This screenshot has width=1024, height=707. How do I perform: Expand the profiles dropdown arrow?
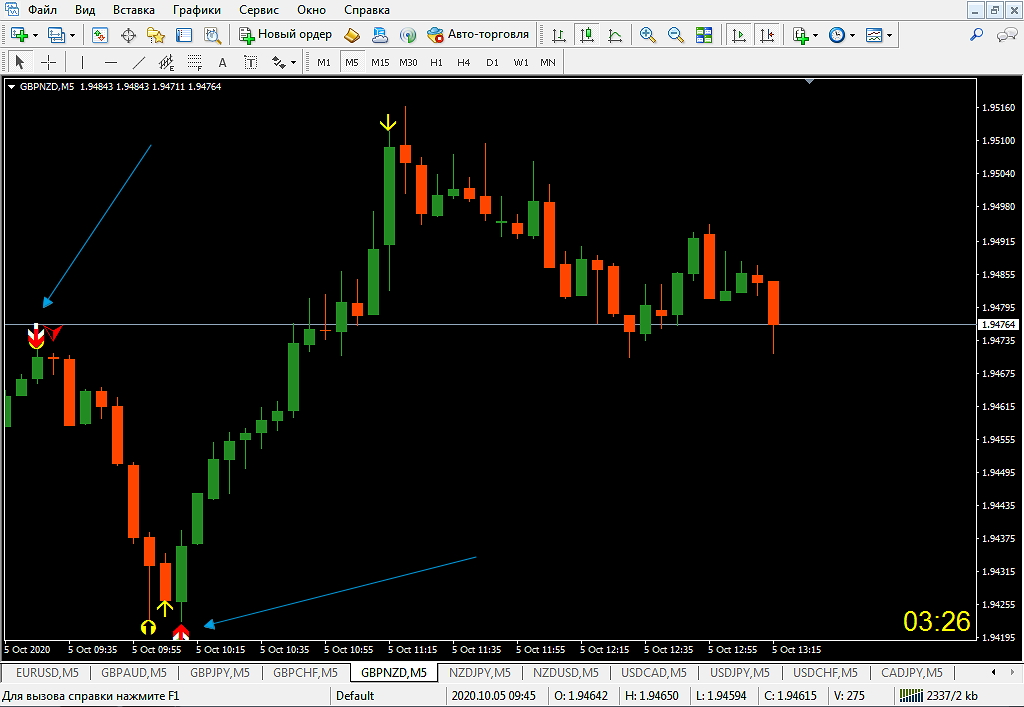coord(72,35)
